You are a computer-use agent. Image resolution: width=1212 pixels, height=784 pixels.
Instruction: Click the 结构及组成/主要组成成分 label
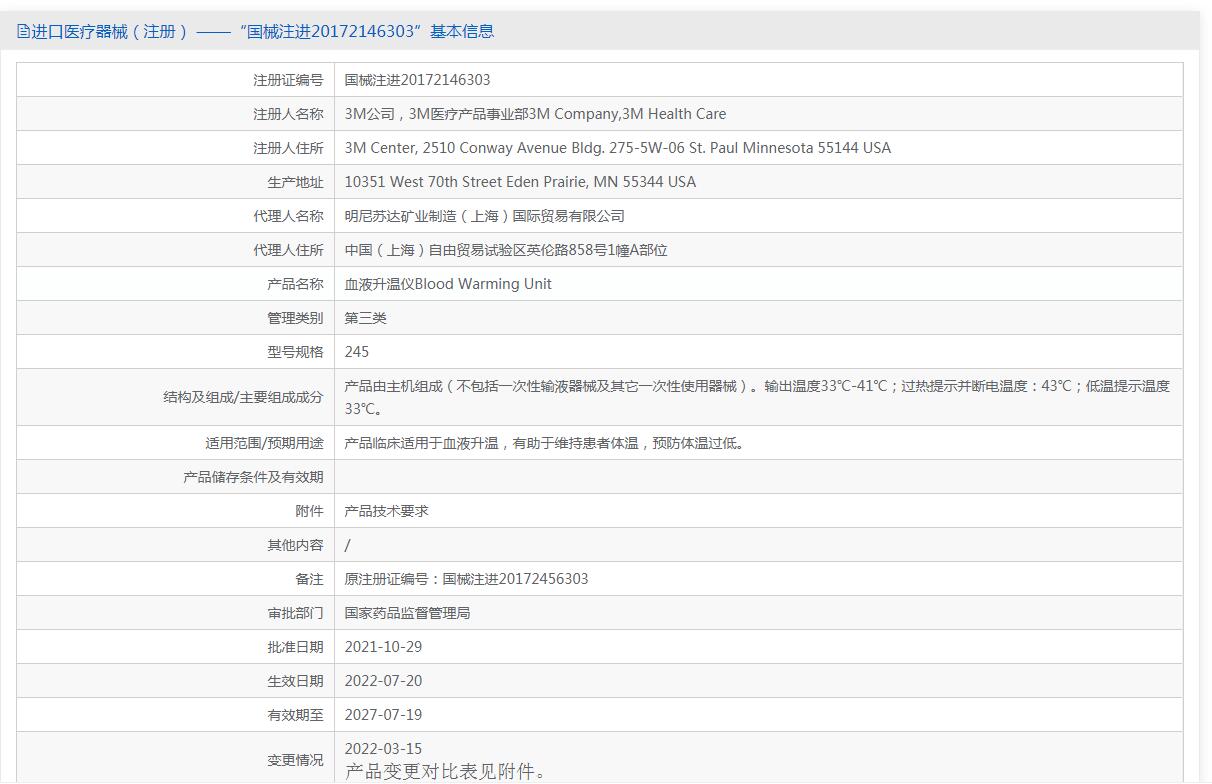coord(243,397)
